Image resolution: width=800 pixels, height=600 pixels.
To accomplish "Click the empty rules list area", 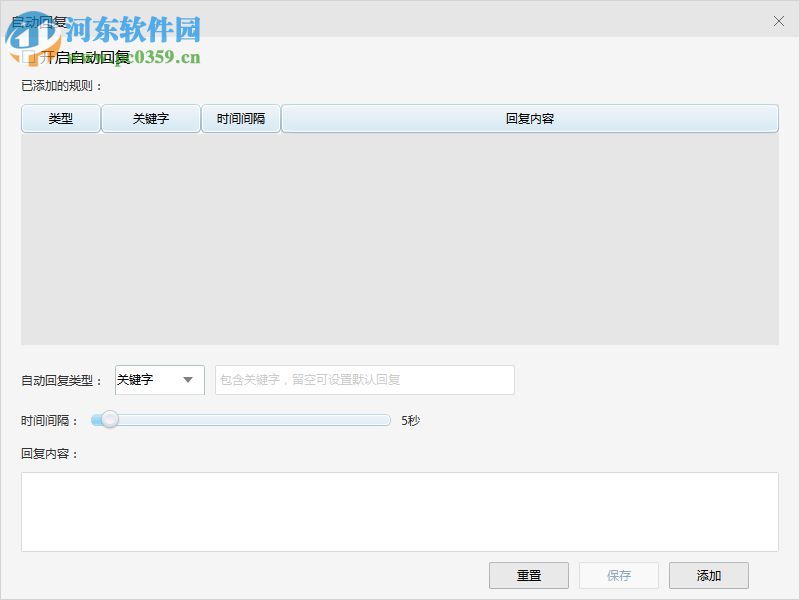I will click(400, 240).
